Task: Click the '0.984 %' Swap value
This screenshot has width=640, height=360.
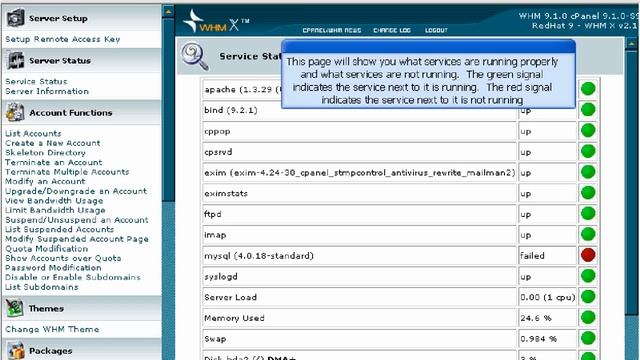Action: tap(538, 339)
